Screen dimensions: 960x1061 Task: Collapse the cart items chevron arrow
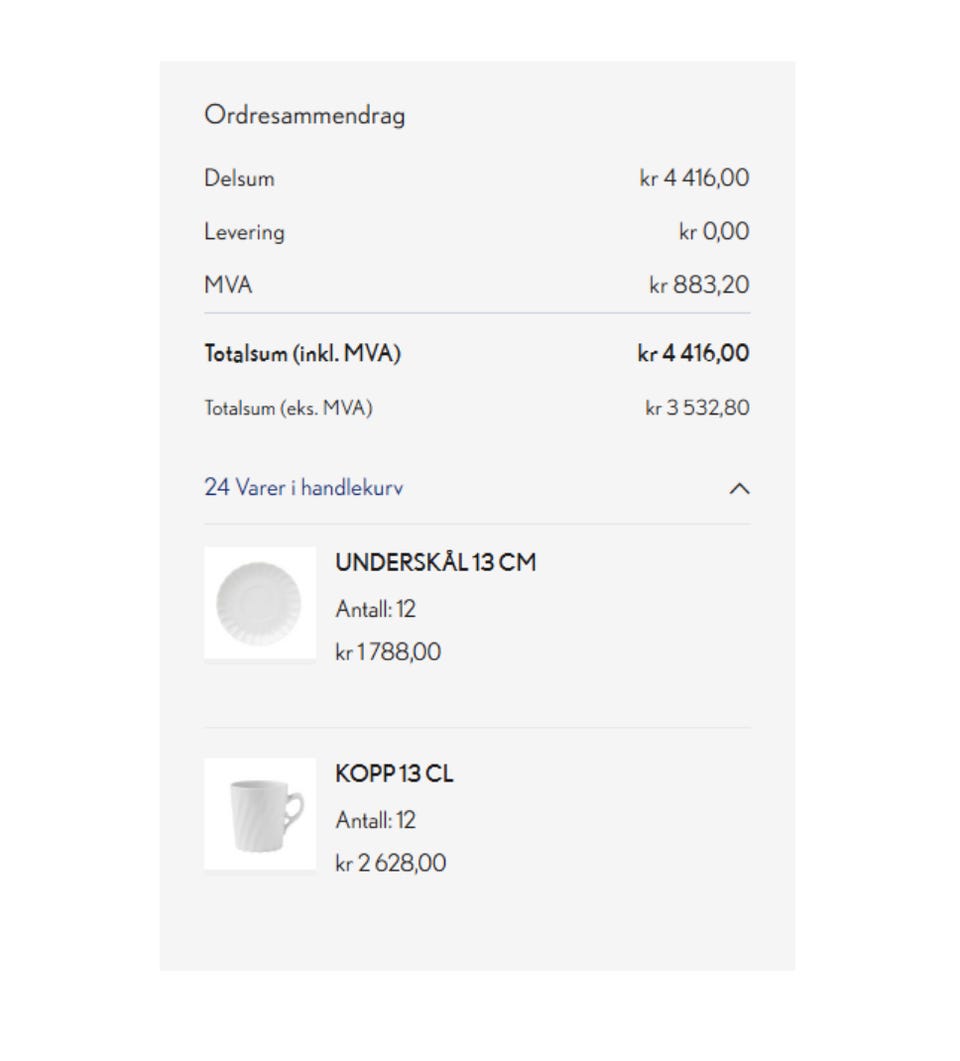tap(739, 488)
